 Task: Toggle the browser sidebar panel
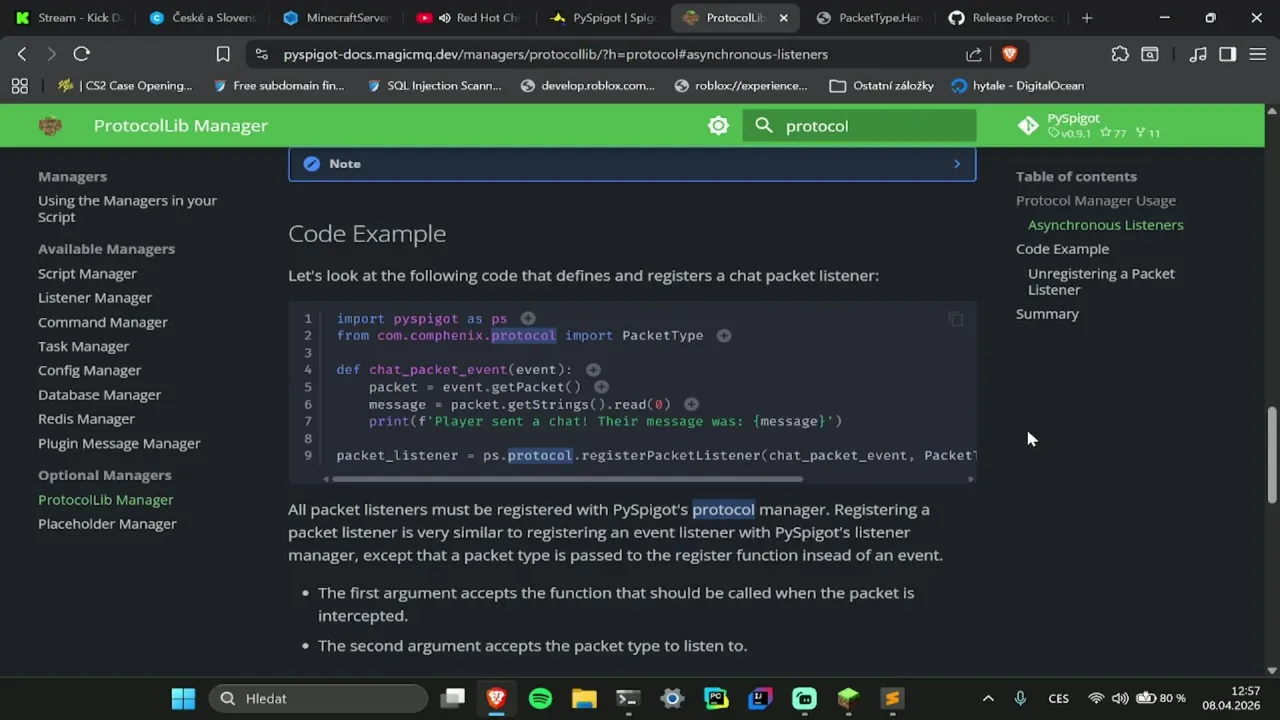point(1227,54)
